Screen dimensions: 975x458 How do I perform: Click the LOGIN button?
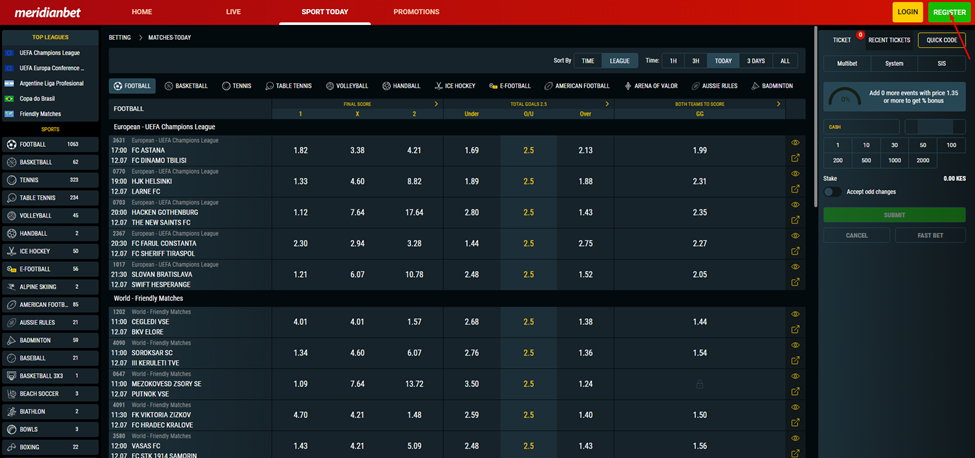(908, 12)
